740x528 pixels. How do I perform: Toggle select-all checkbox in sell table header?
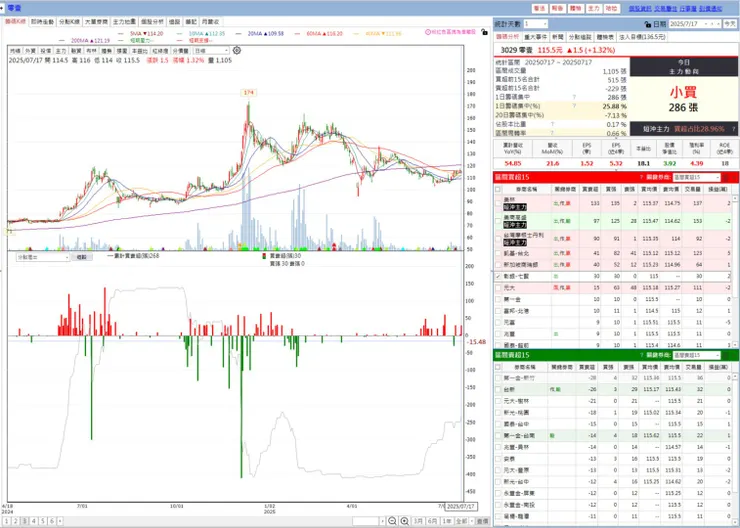click(x=498, y=367)
